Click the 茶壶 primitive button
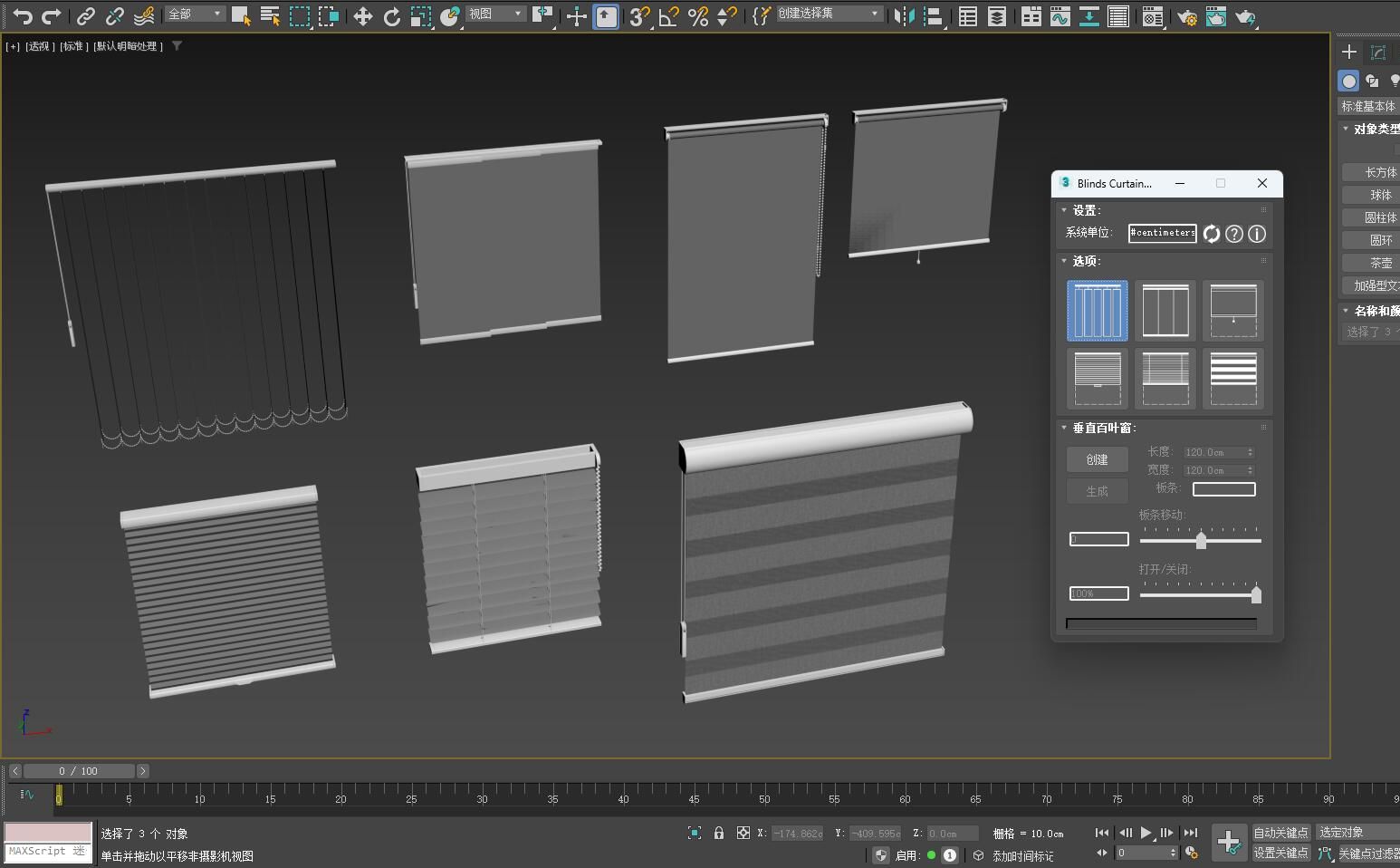This screenshot has width=1400, height=868. [1372, 263]
